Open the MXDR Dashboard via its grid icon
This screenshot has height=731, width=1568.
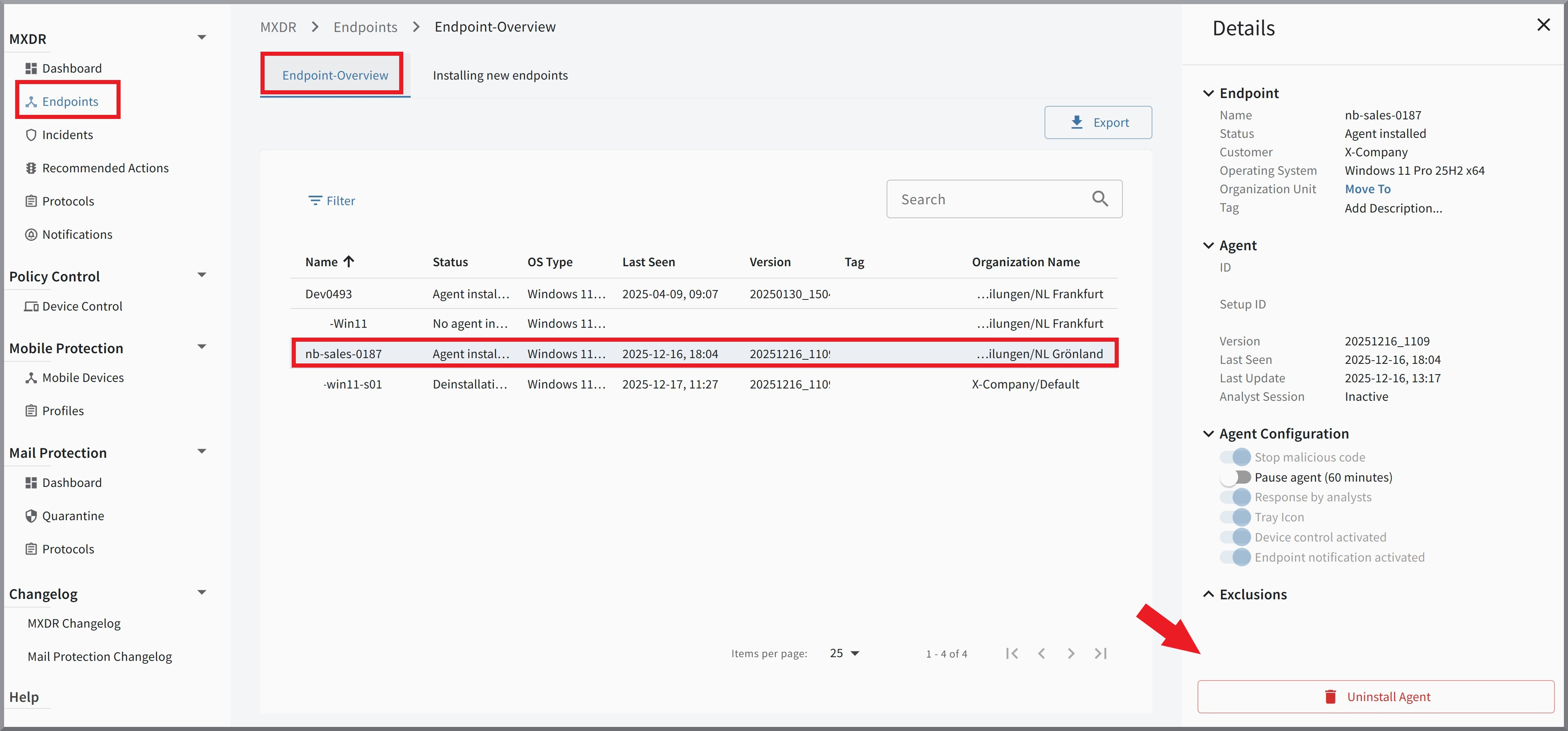click(32, 68)
